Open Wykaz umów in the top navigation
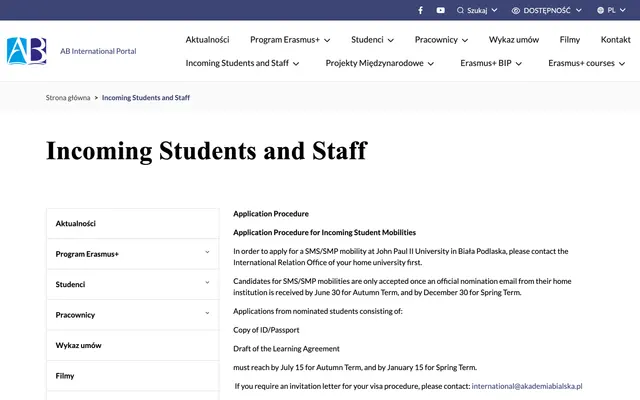The width and height of the screenshot is (640, 400). [x=514, y=40]
